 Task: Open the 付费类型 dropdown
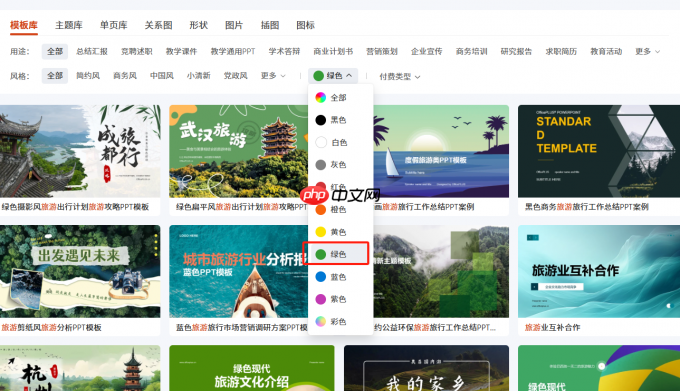click(399, 77)
